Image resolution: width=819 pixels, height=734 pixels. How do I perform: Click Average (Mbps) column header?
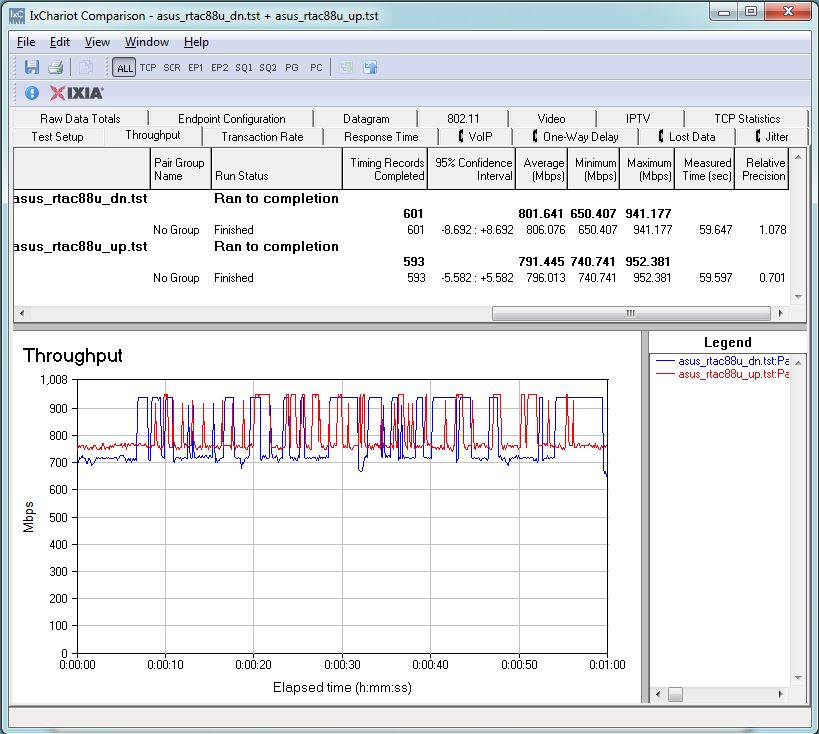click(542, 169)
